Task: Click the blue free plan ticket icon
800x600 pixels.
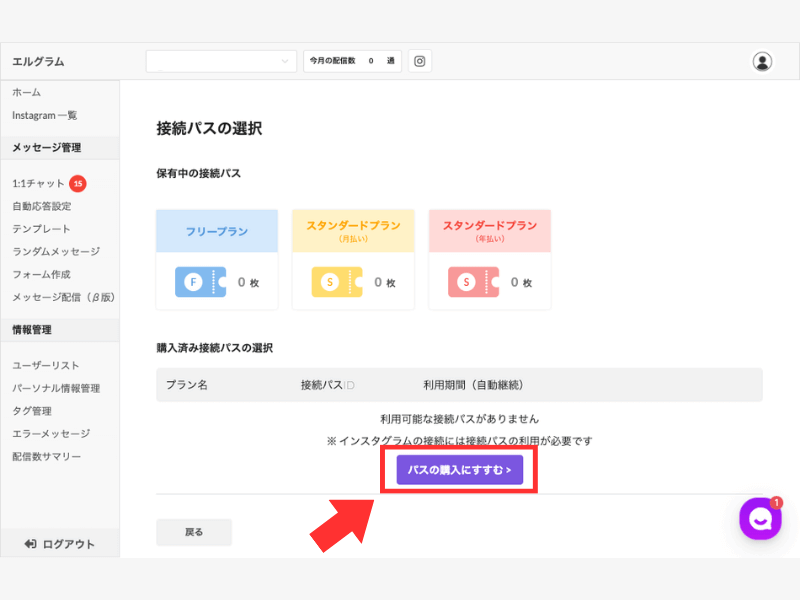Action: point(200,282)
